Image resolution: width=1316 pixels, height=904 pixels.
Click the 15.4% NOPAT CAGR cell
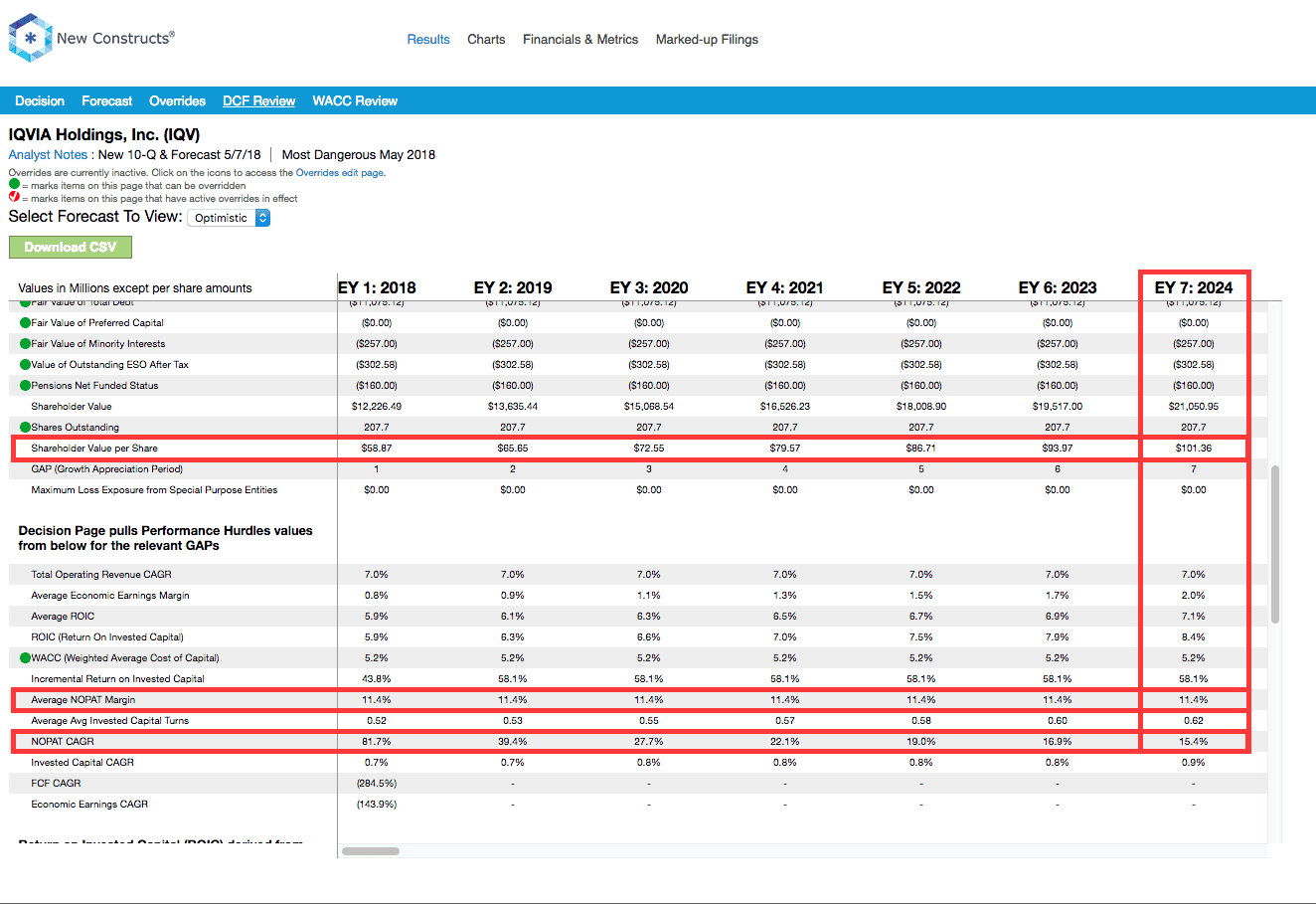coord(1194,741)
